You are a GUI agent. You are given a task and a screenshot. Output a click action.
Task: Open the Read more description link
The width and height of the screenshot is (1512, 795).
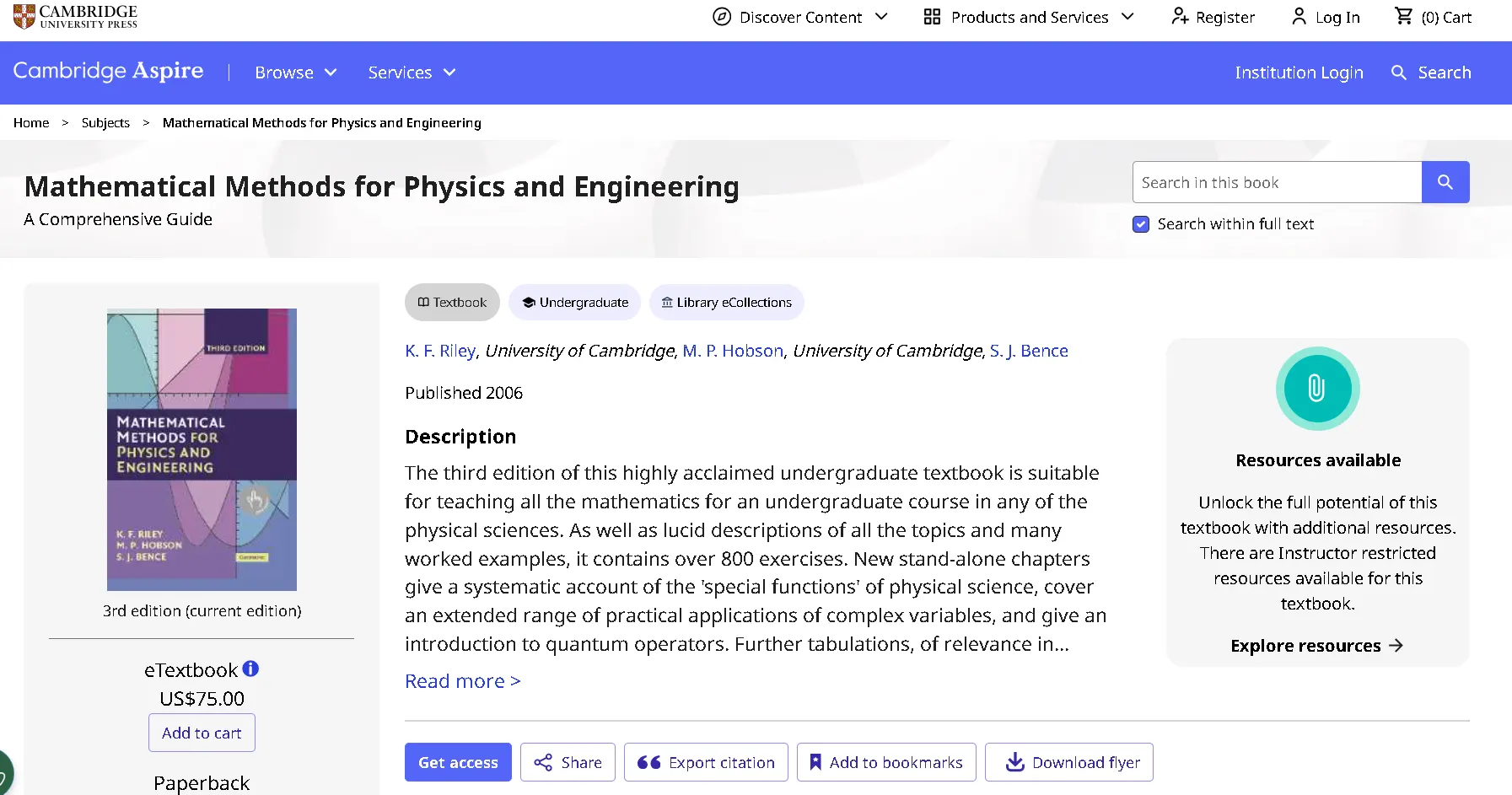(x=462, y=680)
